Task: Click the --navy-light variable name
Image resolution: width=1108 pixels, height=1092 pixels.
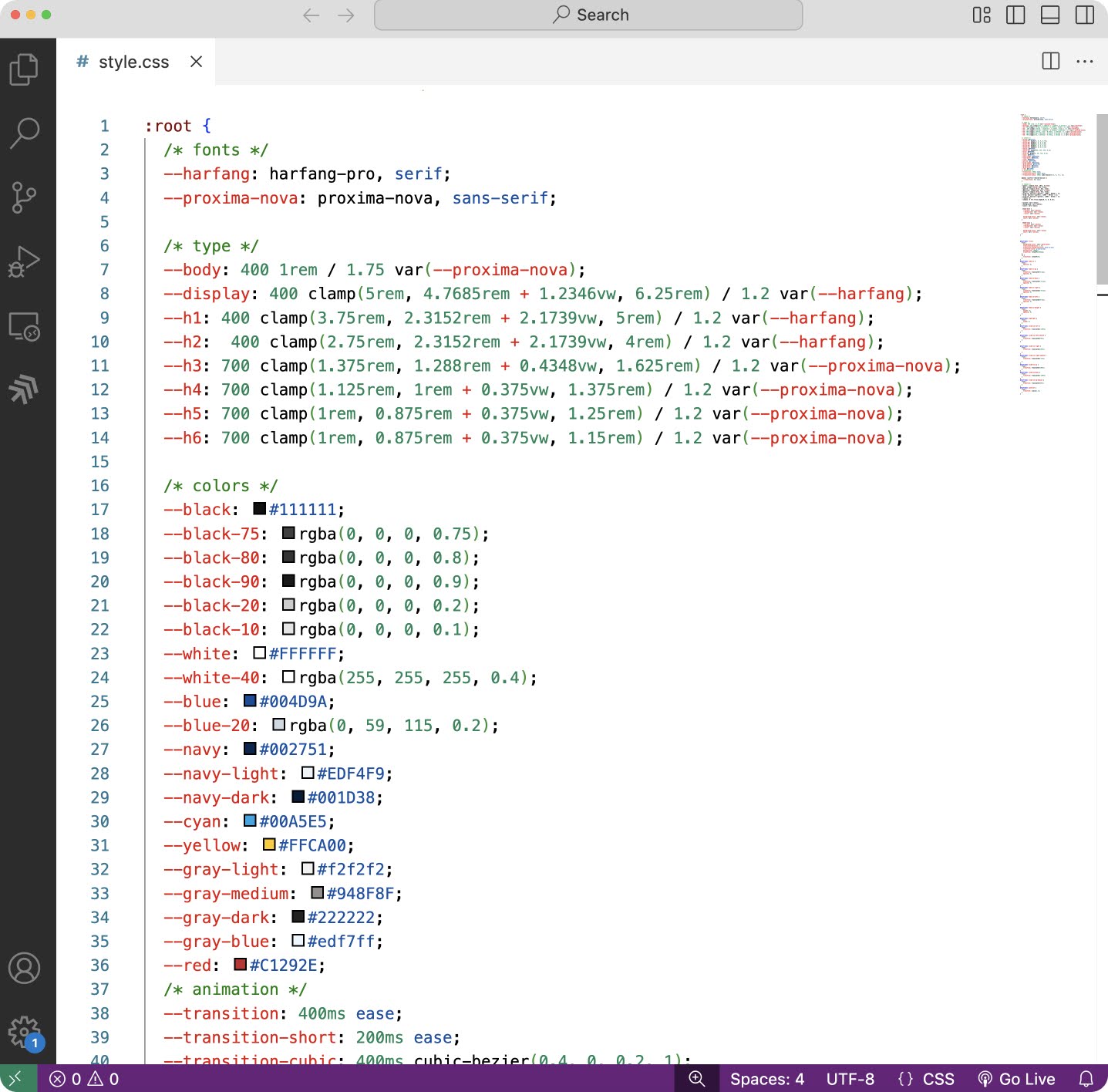Action: [x=221, y=773]
